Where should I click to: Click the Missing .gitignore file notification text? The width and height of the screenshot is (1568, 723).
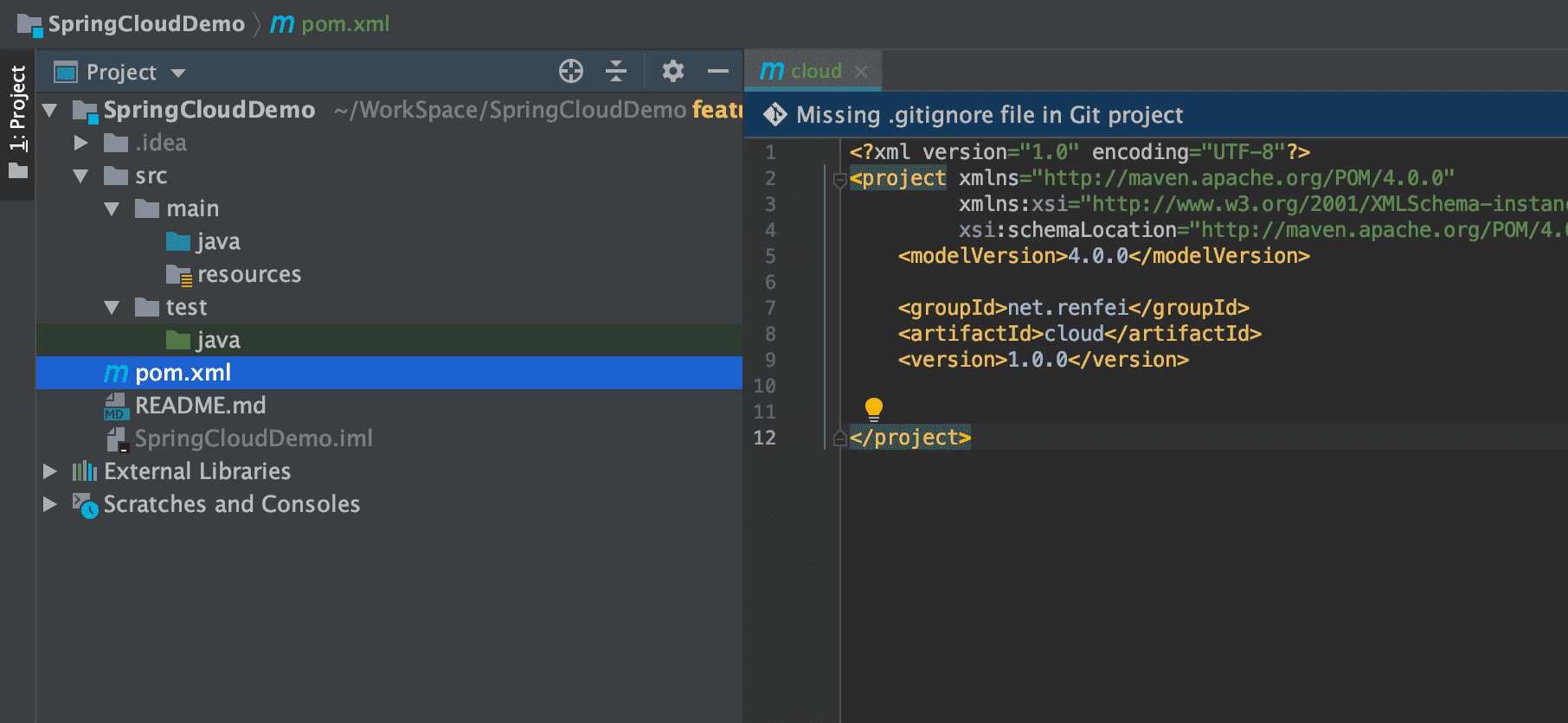989,115
